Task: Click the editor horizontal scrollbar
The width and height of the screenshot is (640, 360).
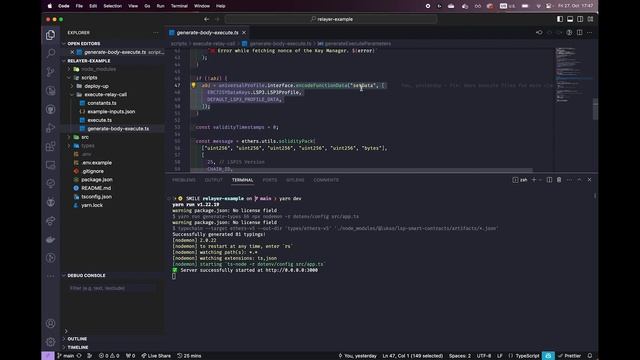Action: (x=361, y=170)
